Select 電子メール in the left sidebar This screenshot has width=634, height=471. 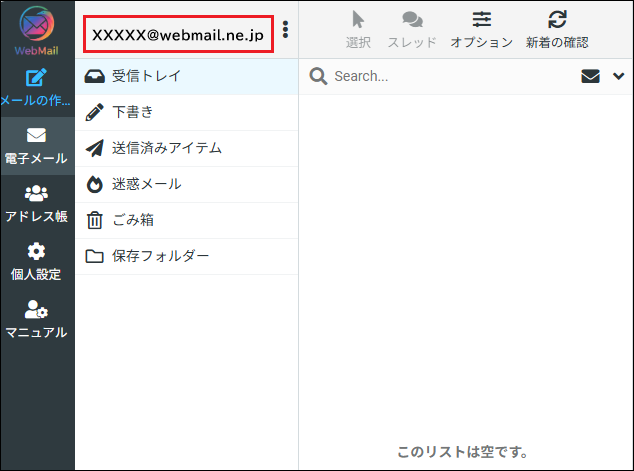37,146
